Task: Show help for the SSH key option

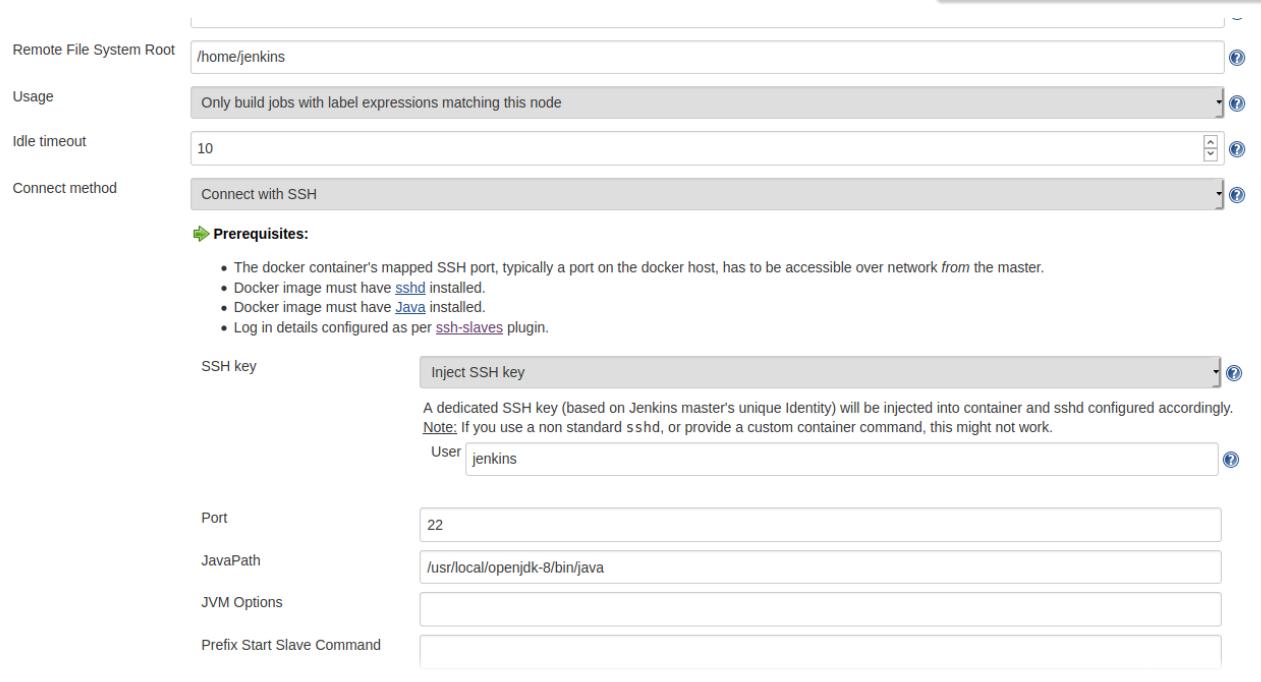Action: point(1236,373)
